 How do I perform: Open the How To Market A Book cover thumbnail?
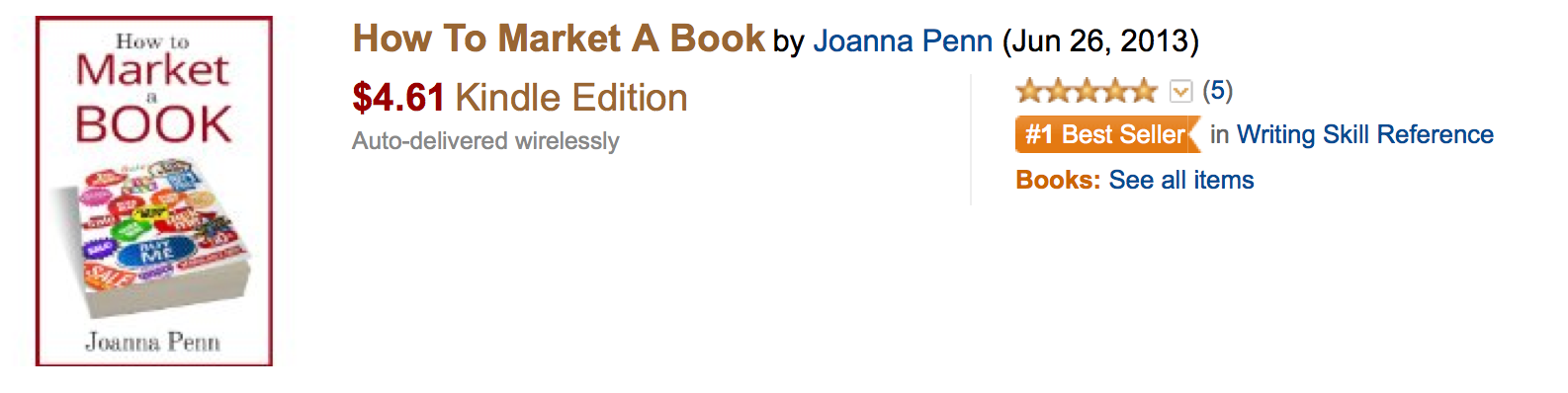[x=154, y=191]
